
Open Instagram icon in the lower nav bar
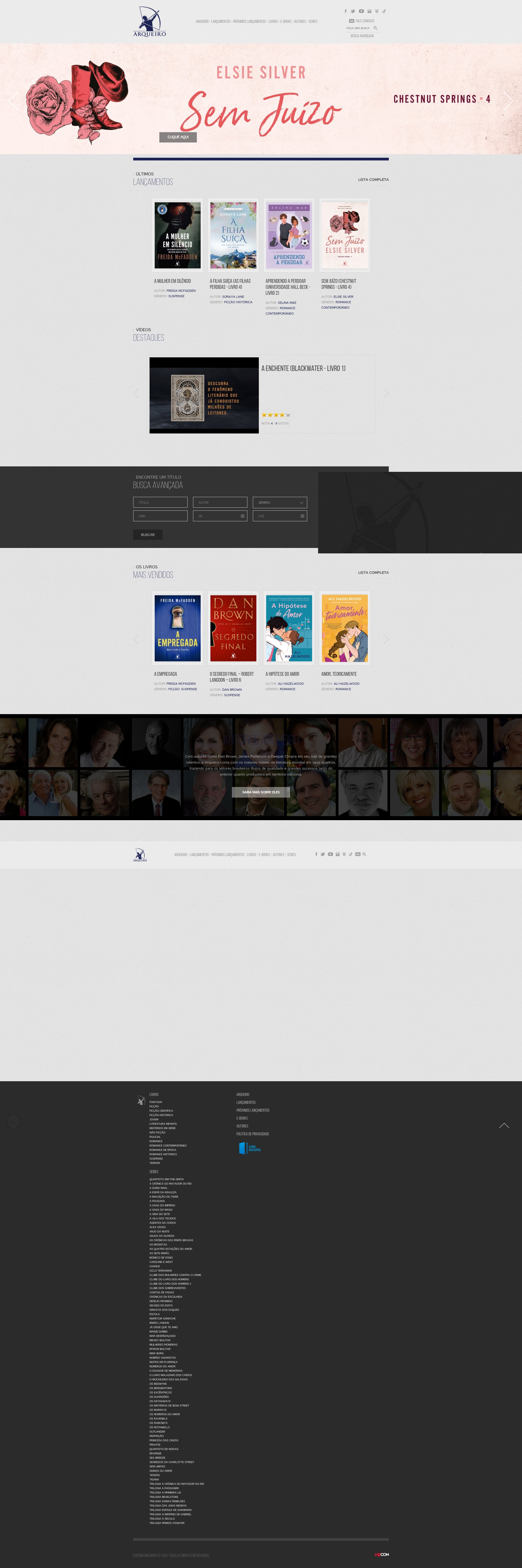coord(338,854)
